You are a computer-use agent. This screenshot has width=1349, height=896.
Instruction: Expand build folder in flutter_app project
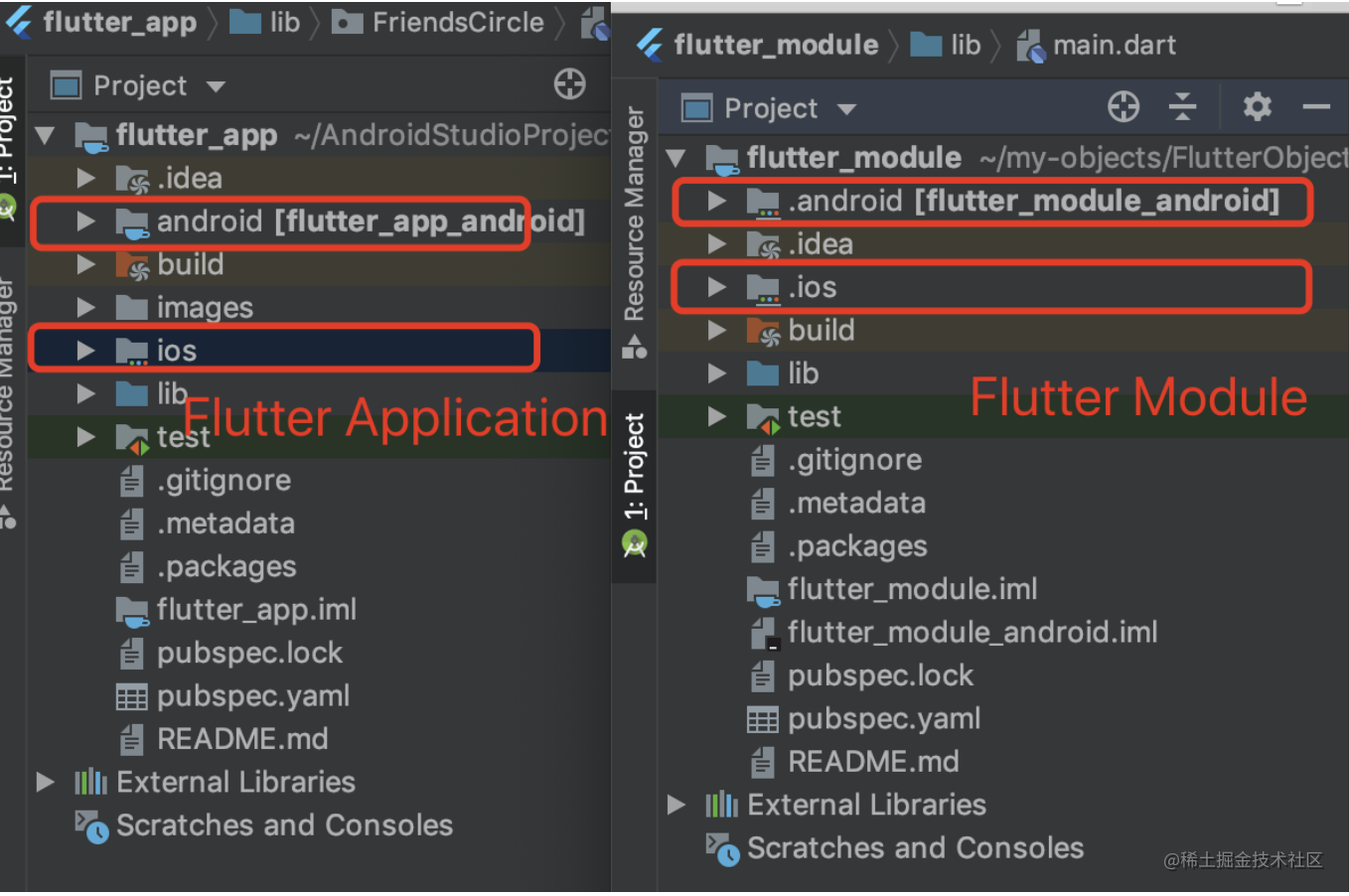coord(86,264)
